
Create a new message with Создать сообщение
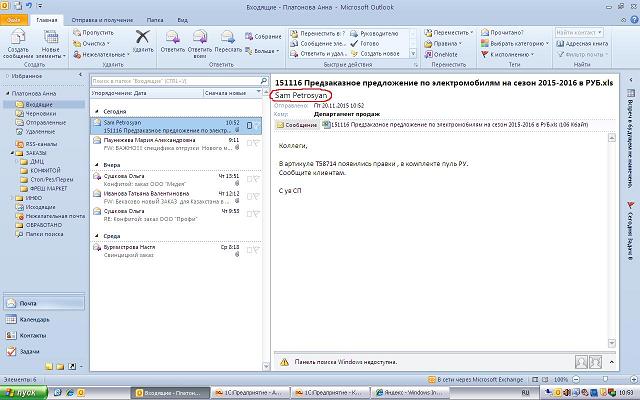18,44
